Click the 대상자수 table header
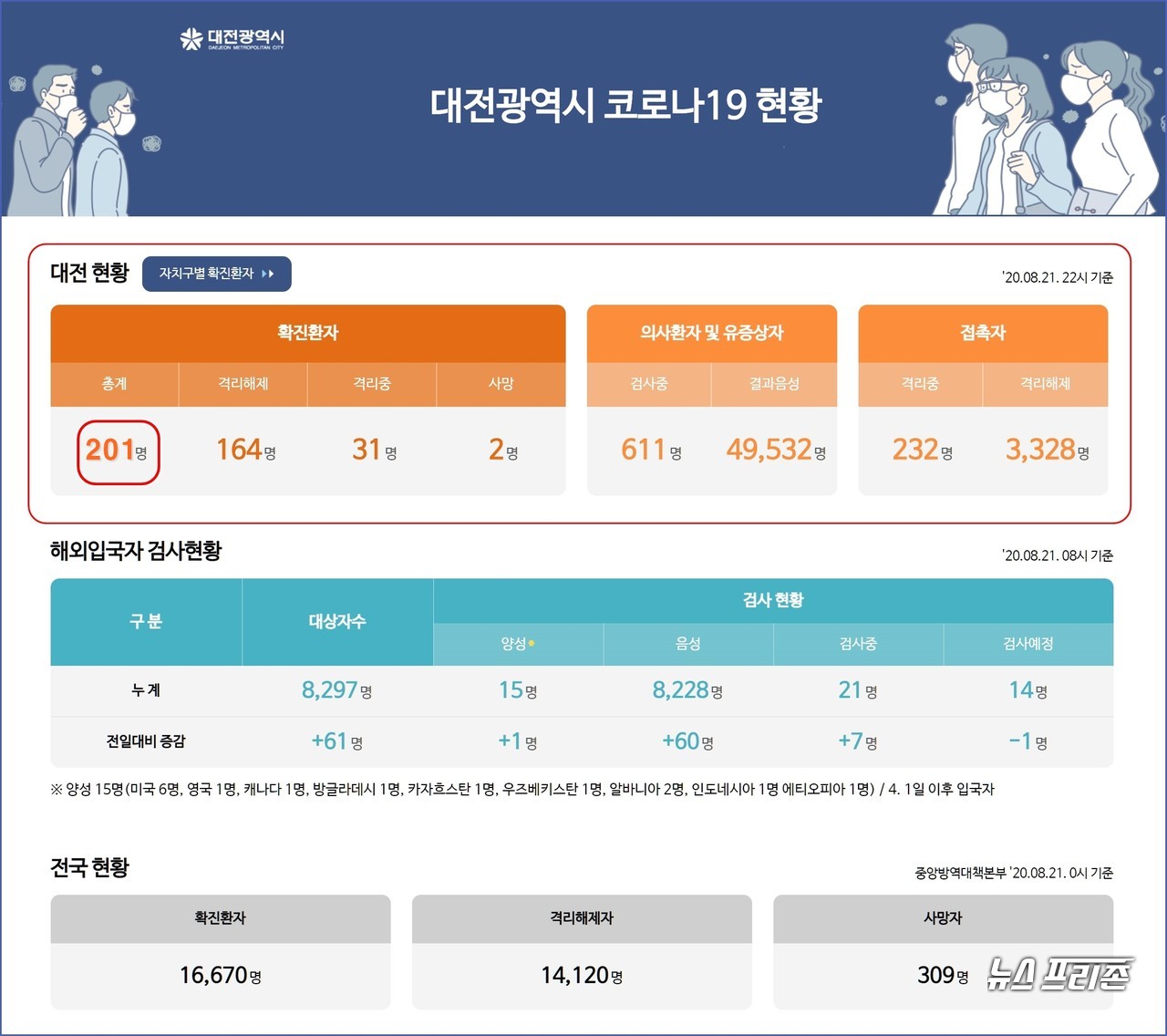Image resolution: width=1167 pixels, height=1036 pixels. tap(337, 622)
